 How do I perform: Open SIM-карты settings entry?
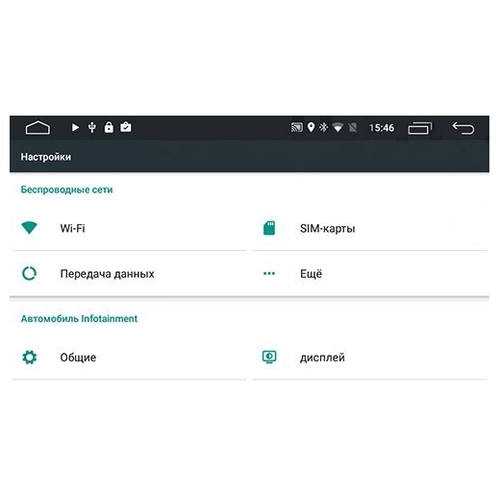[369, 228]
